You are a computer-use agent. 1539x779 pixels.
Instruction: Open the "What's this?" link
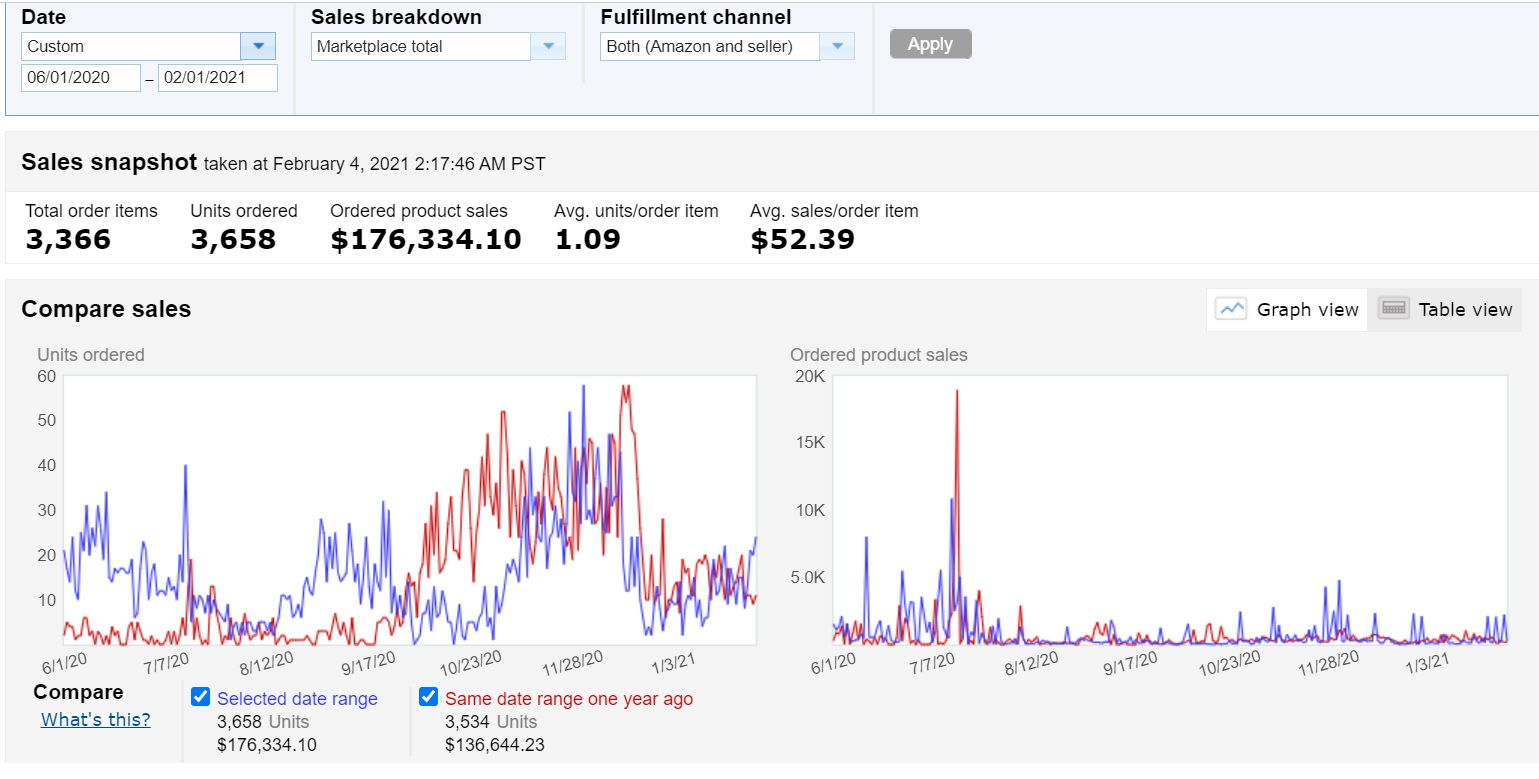(x=96, y=720)
